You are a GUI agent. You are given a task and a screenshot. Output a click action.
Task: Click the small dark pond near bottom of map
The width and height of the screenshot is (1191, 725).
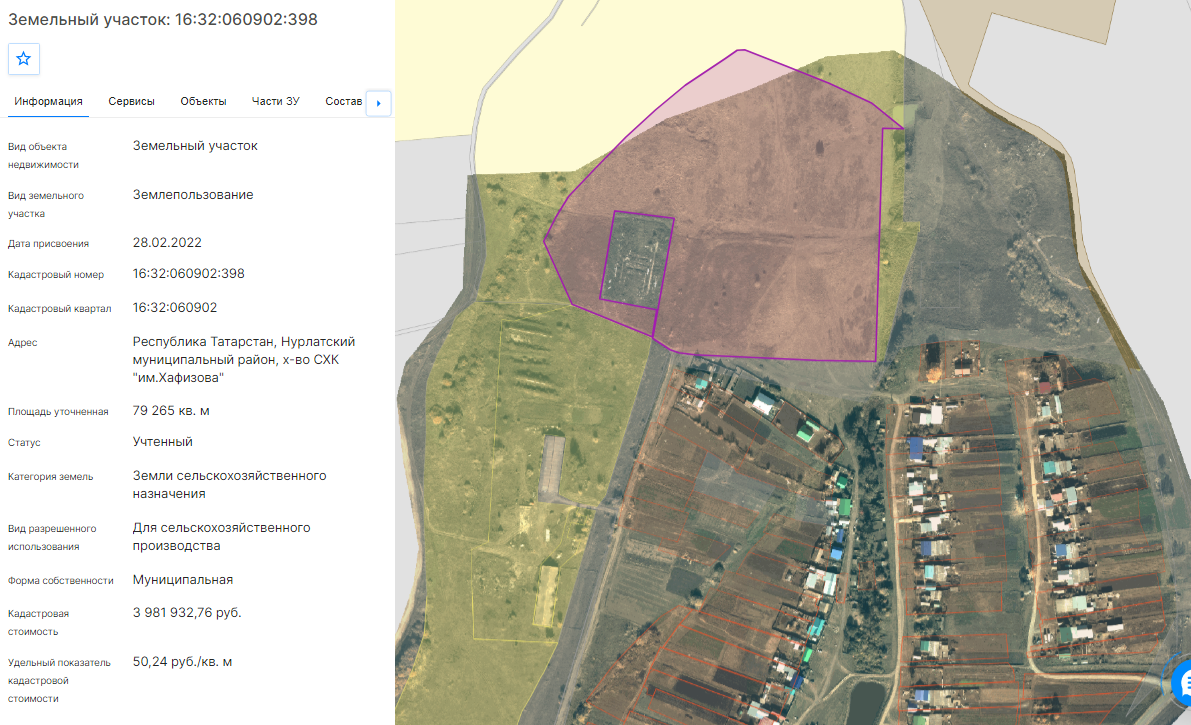click(866, 703)
